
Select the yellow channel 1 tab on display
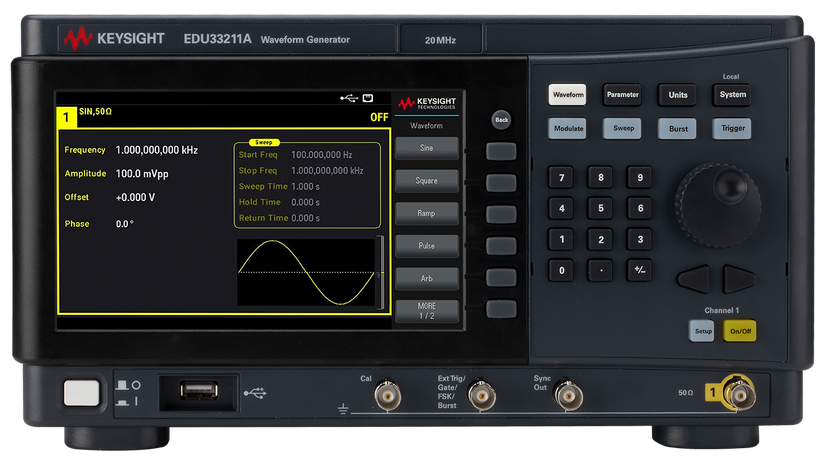(x=66, y=117)
